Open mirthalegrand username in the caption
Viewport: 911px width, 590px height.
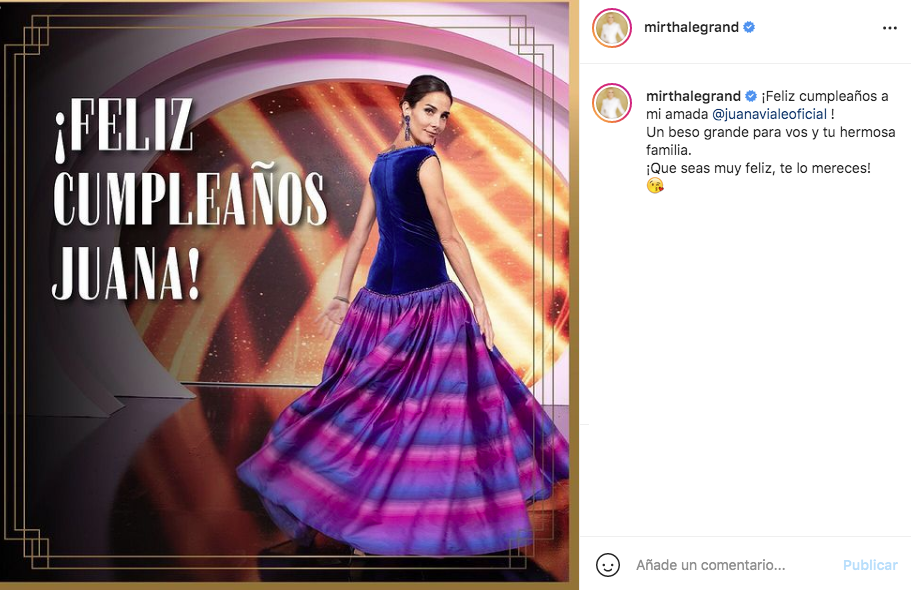tap(693, 96)
